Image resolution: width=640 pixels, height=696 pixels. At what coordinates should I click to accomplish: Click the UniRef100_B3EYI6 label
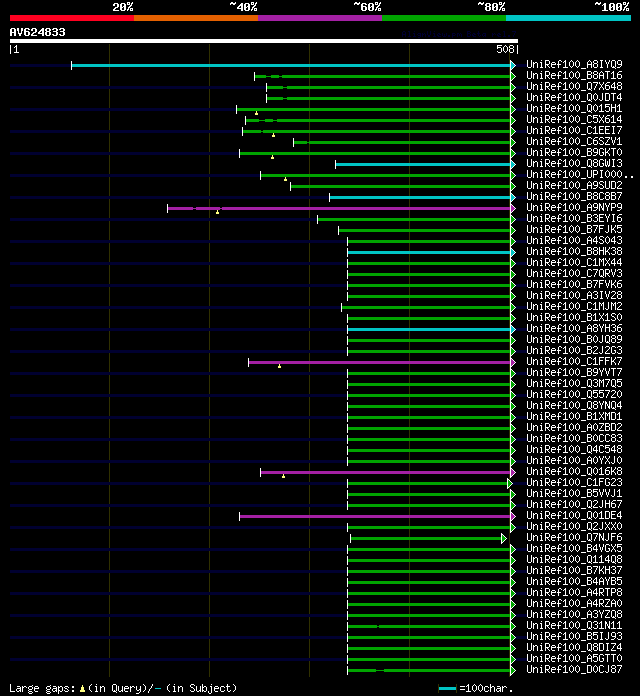click(574, 218)
